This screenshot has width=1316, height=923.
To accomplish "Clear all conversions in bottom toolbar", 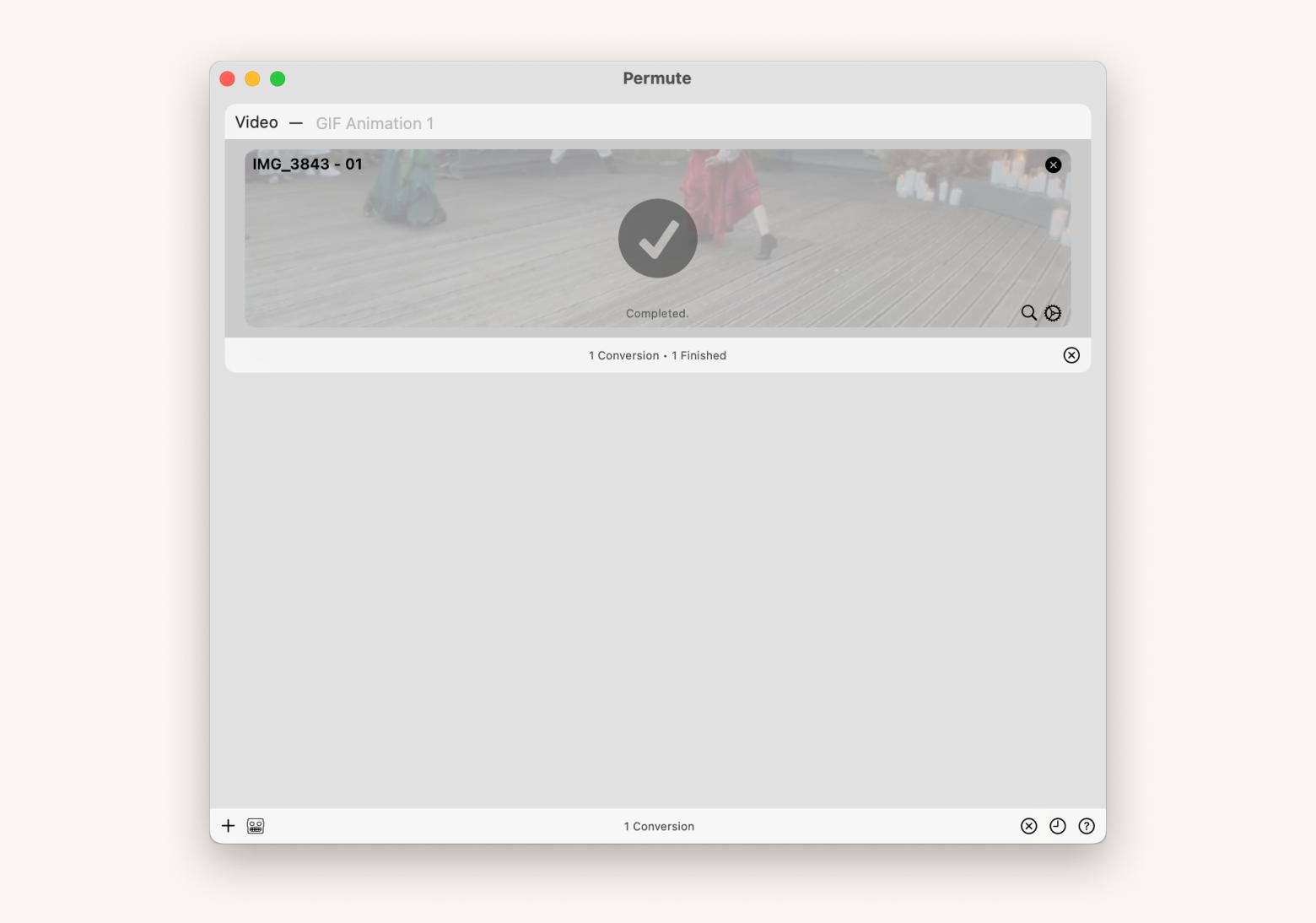I will click(1028, 826).
